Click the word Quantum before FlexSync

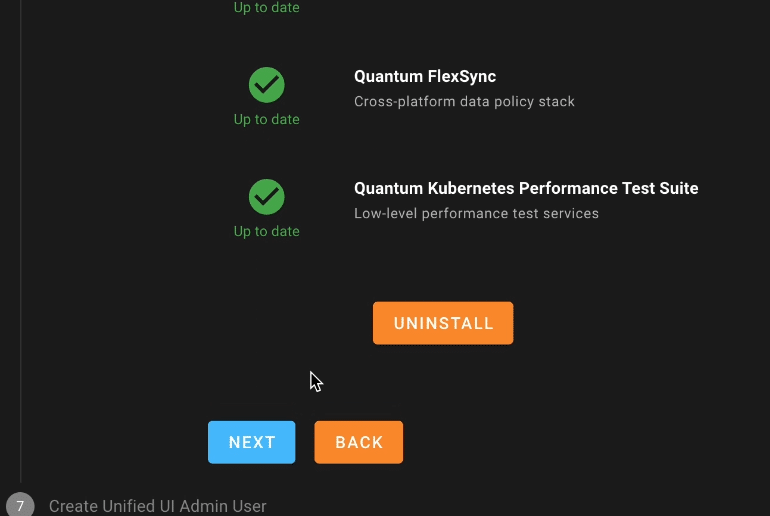tap(388, 77)
